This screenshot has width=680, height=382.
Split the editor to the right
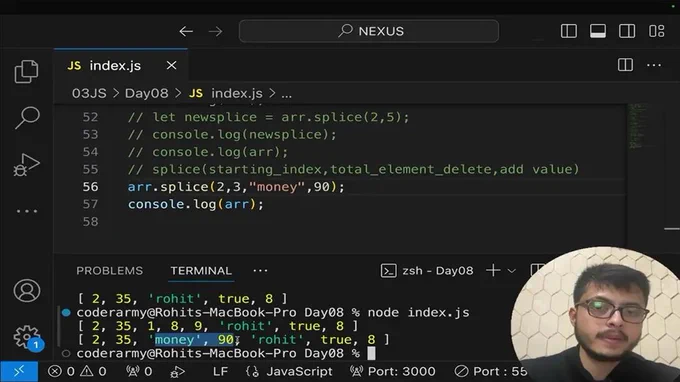pos(625,65)
